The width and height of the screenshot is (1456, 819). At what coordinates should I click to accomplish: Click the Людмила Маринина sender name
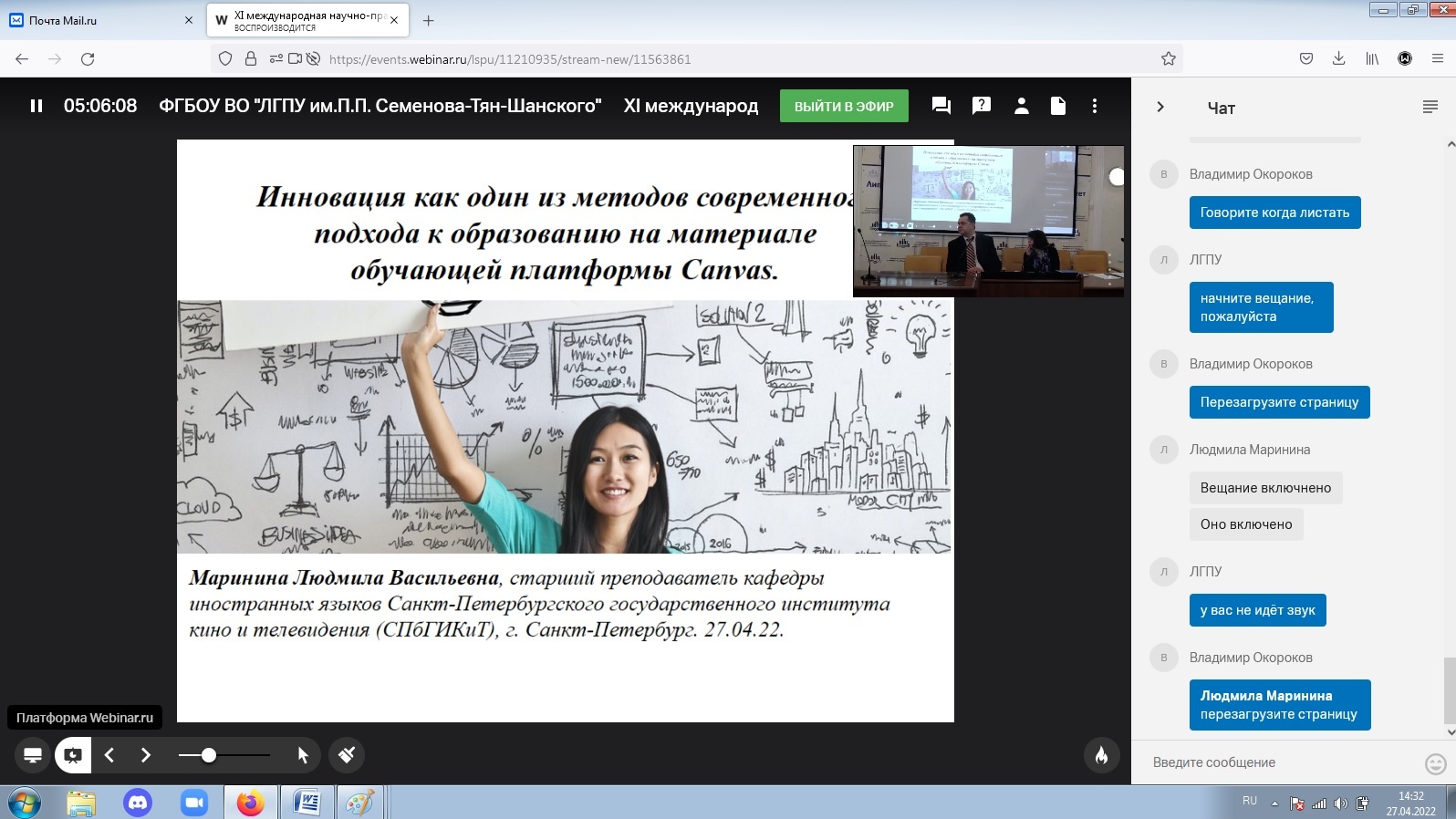(1249, 450)
